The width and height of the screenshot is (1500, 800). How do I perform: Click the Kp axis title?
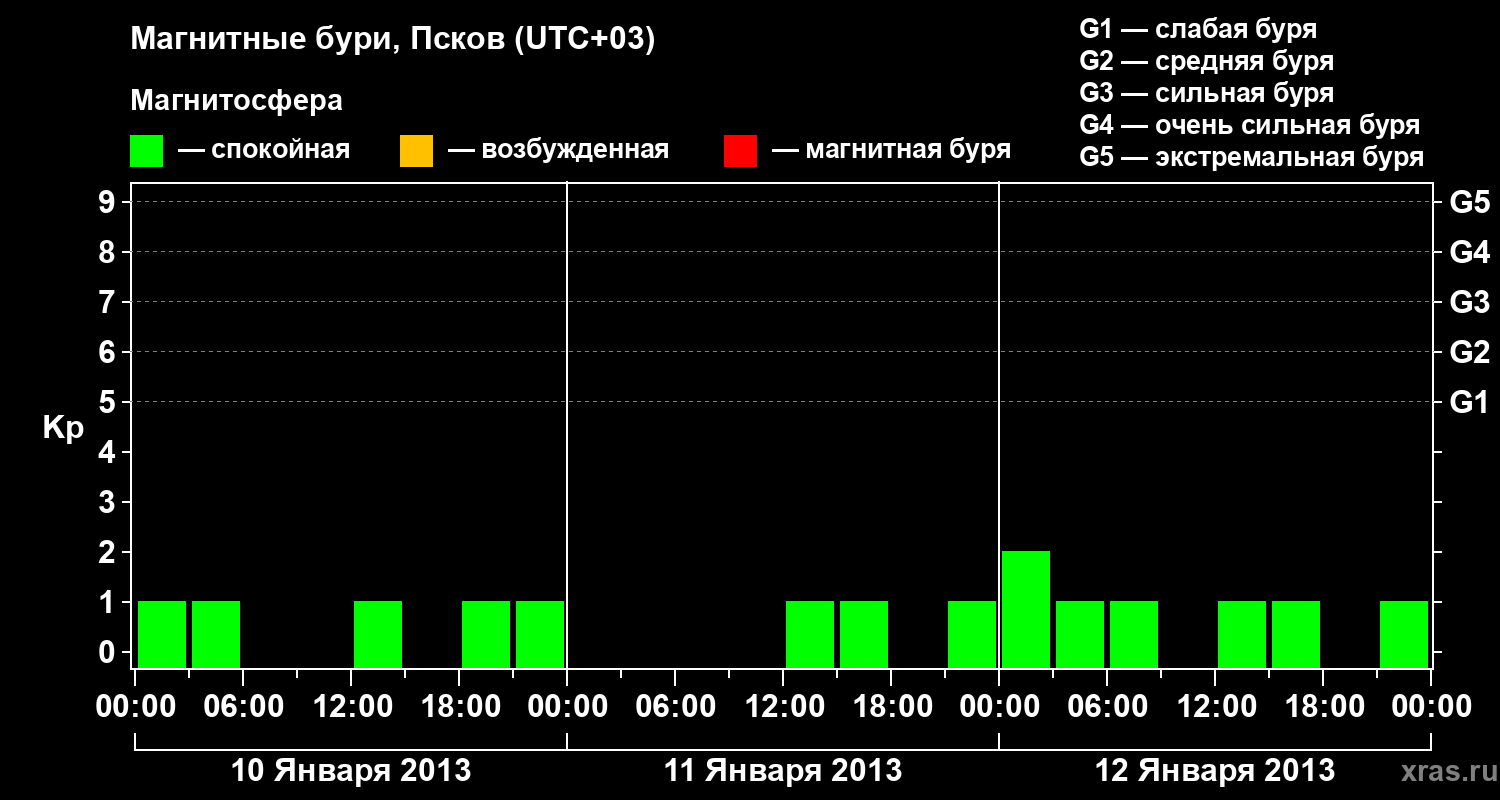pos(63,428)
